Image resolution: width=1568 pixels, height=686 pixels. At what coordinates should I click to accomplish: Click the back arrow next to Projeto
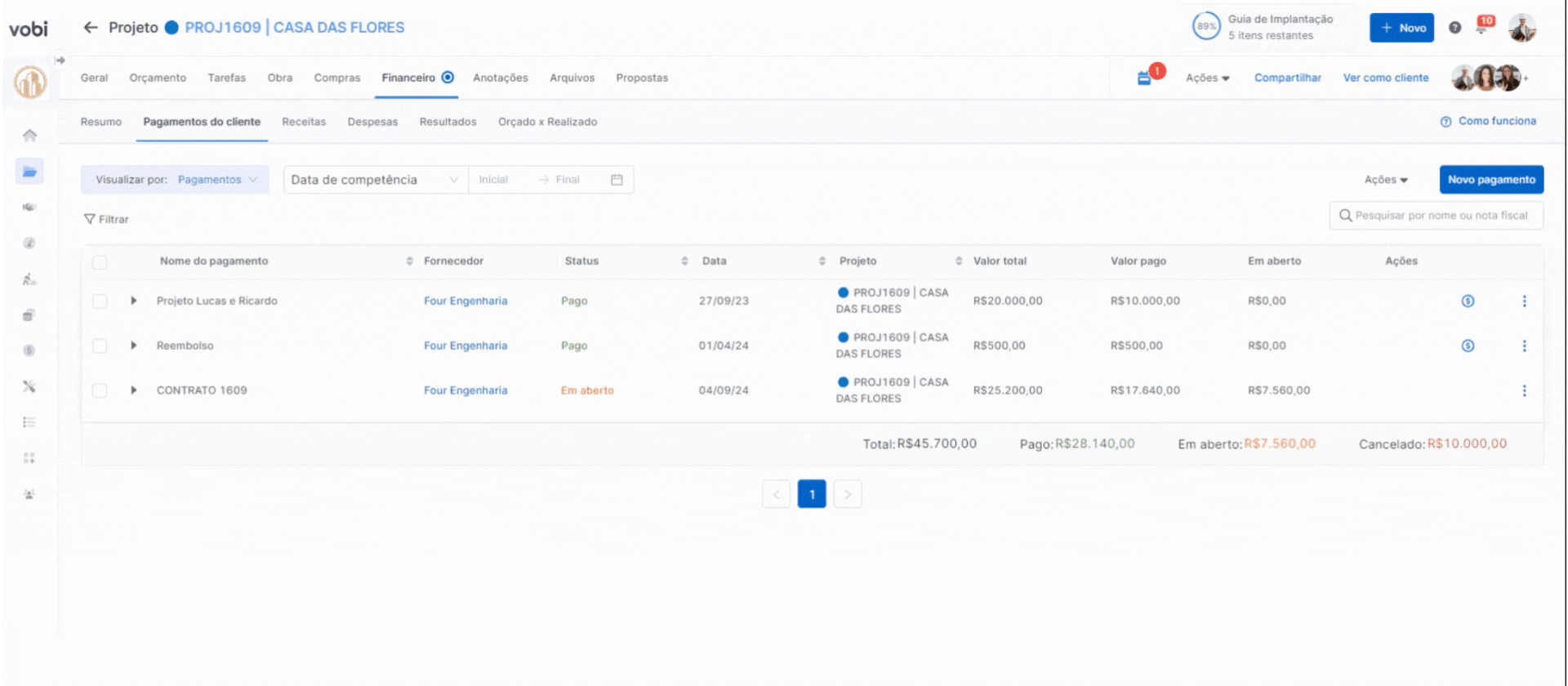tap(90, 28)
